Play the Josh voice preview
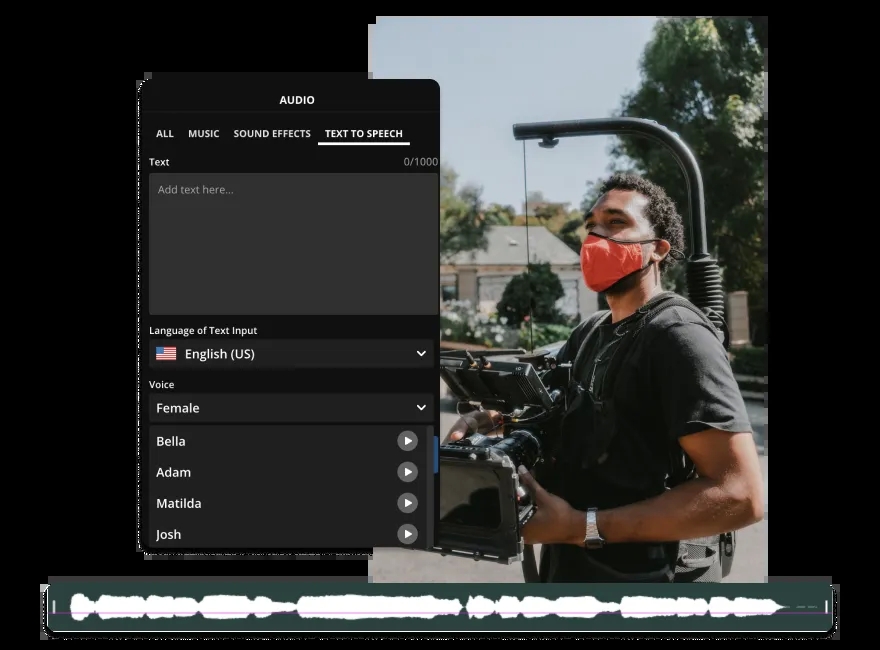This screenshot has height=650, width=880. (x=407, y=534)
